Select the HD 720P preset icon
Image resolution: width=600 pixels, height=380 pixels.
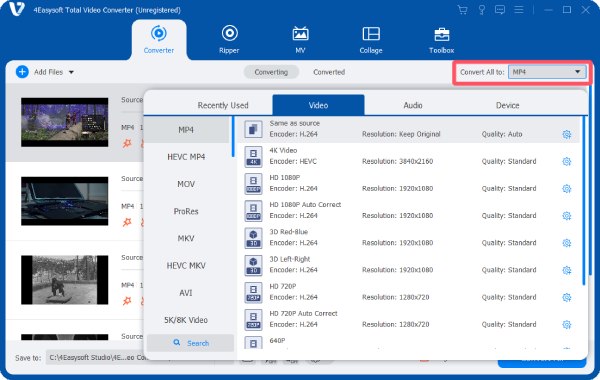tap(253, 292)
